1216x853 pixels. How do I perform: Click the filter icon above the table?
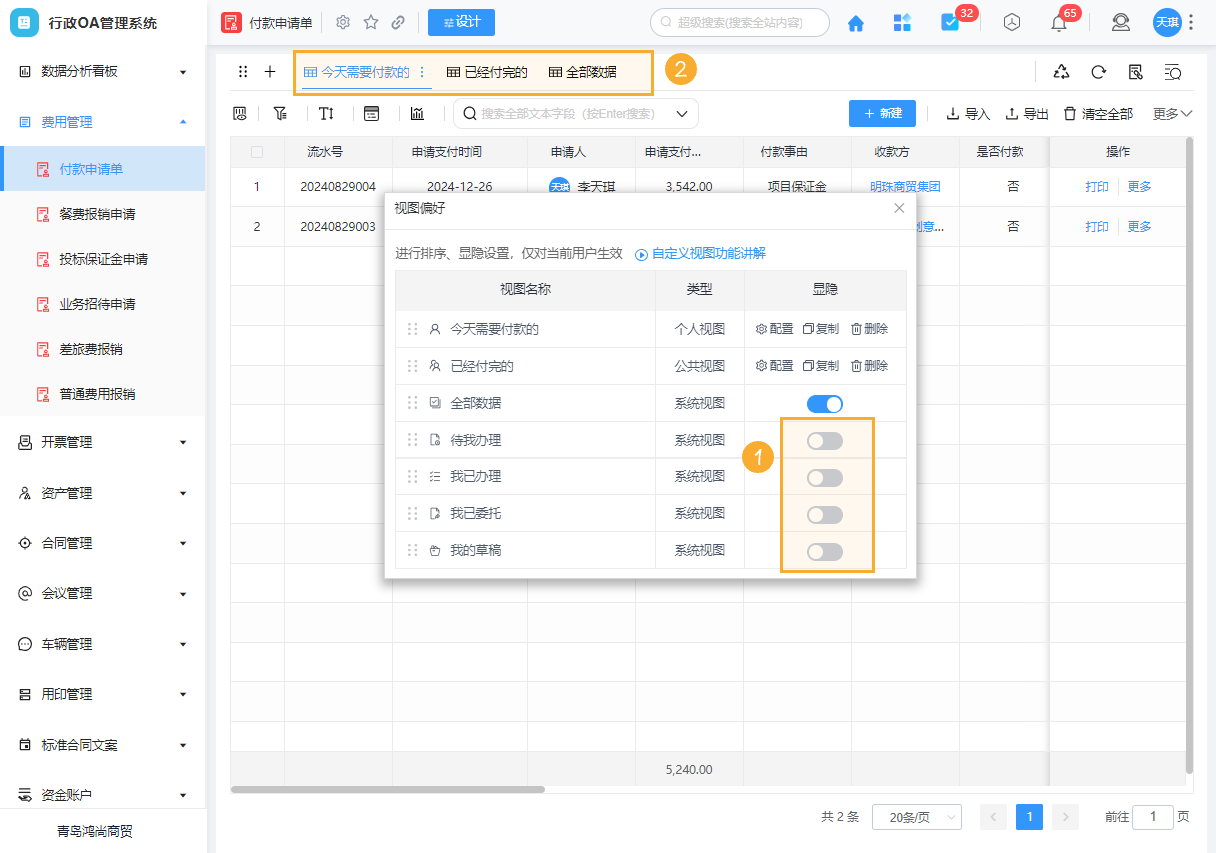[x=281, y=113]
